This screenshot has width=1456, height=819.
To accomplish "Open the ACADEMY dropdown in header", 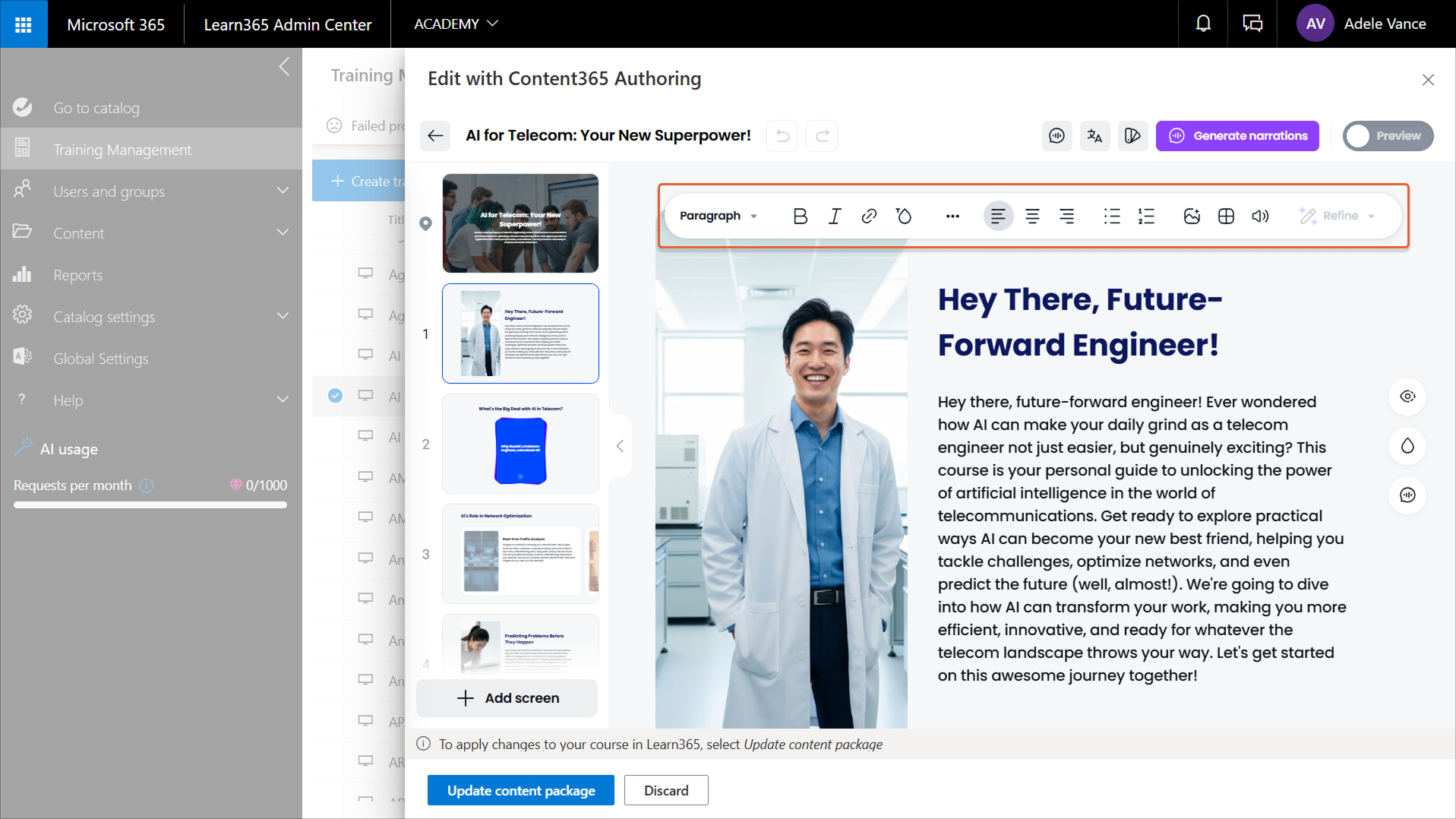I will 456,24.
